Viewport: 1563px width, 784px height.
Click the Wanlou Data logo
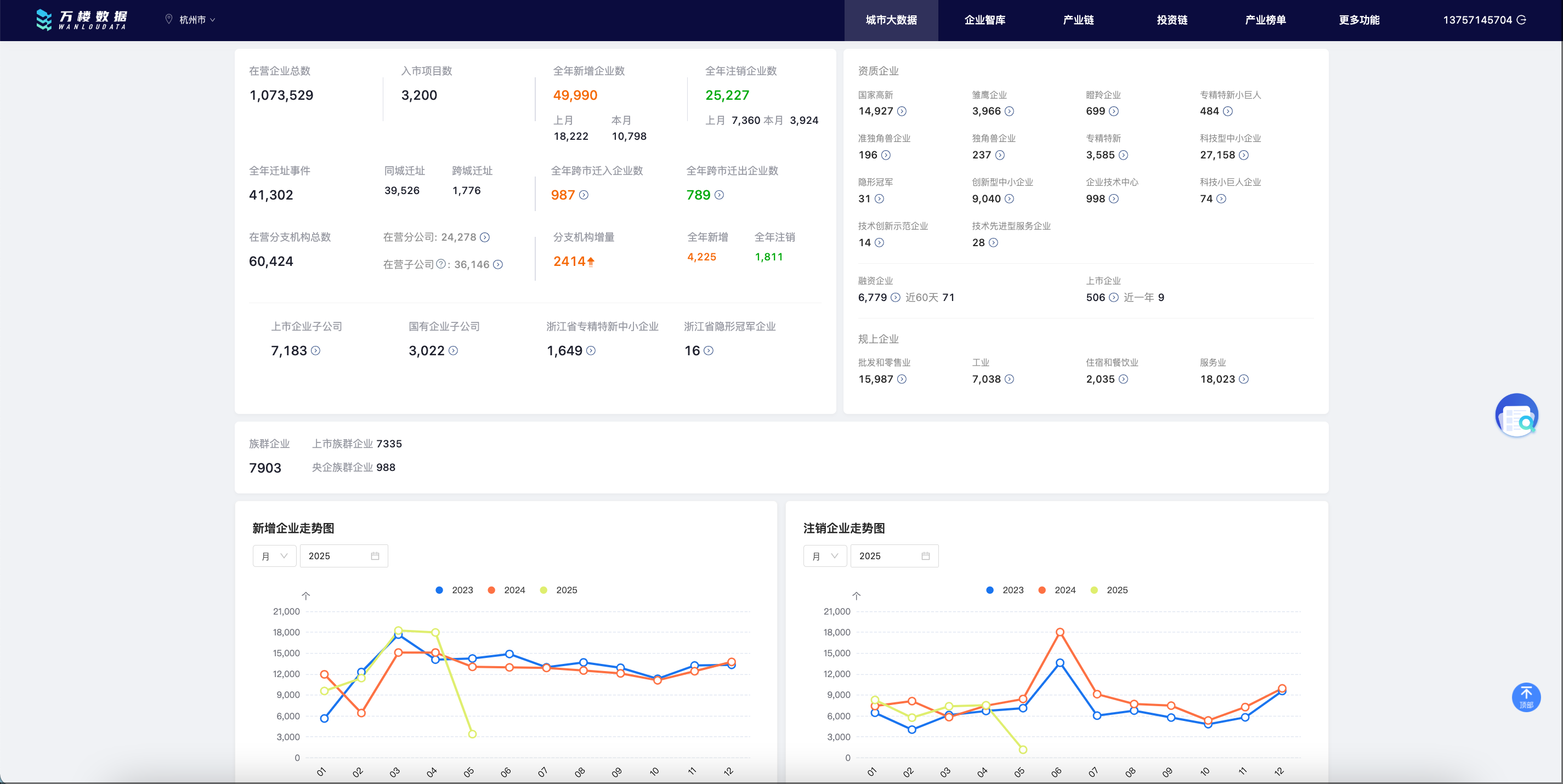point(81,20)
